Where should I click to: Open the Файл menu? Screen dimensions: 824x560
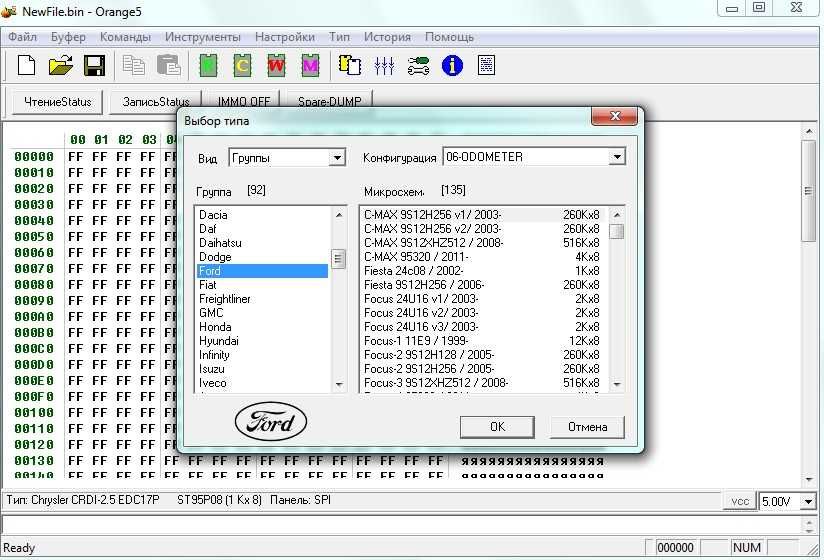pyautogui.click(x=23, y=37)
